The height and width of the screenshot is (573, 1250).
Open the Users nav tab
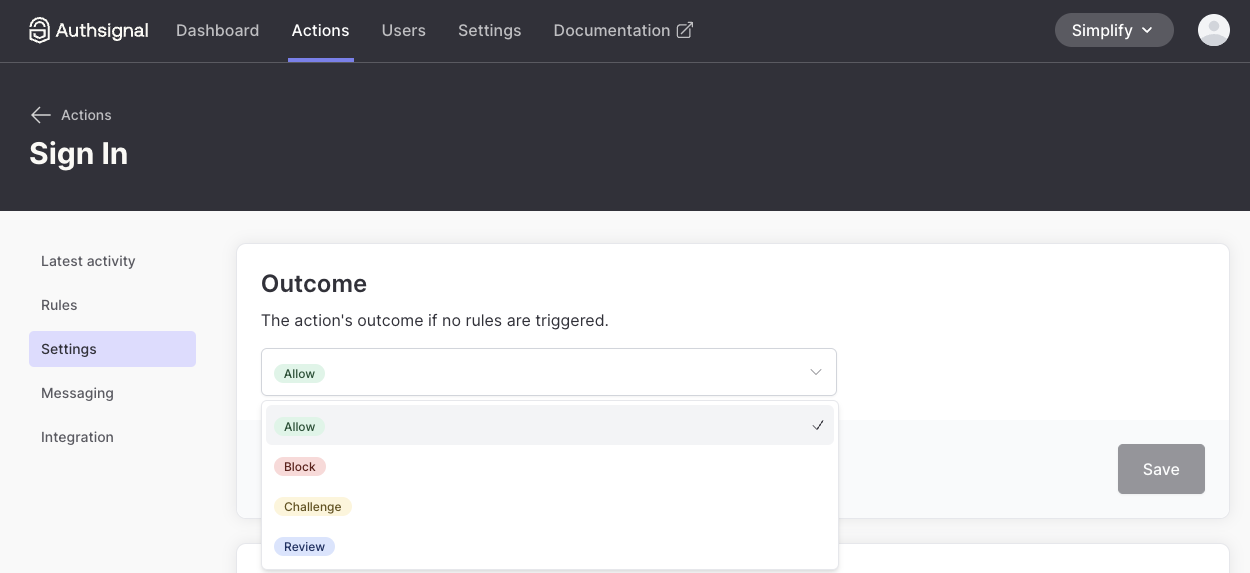(404, 30)
